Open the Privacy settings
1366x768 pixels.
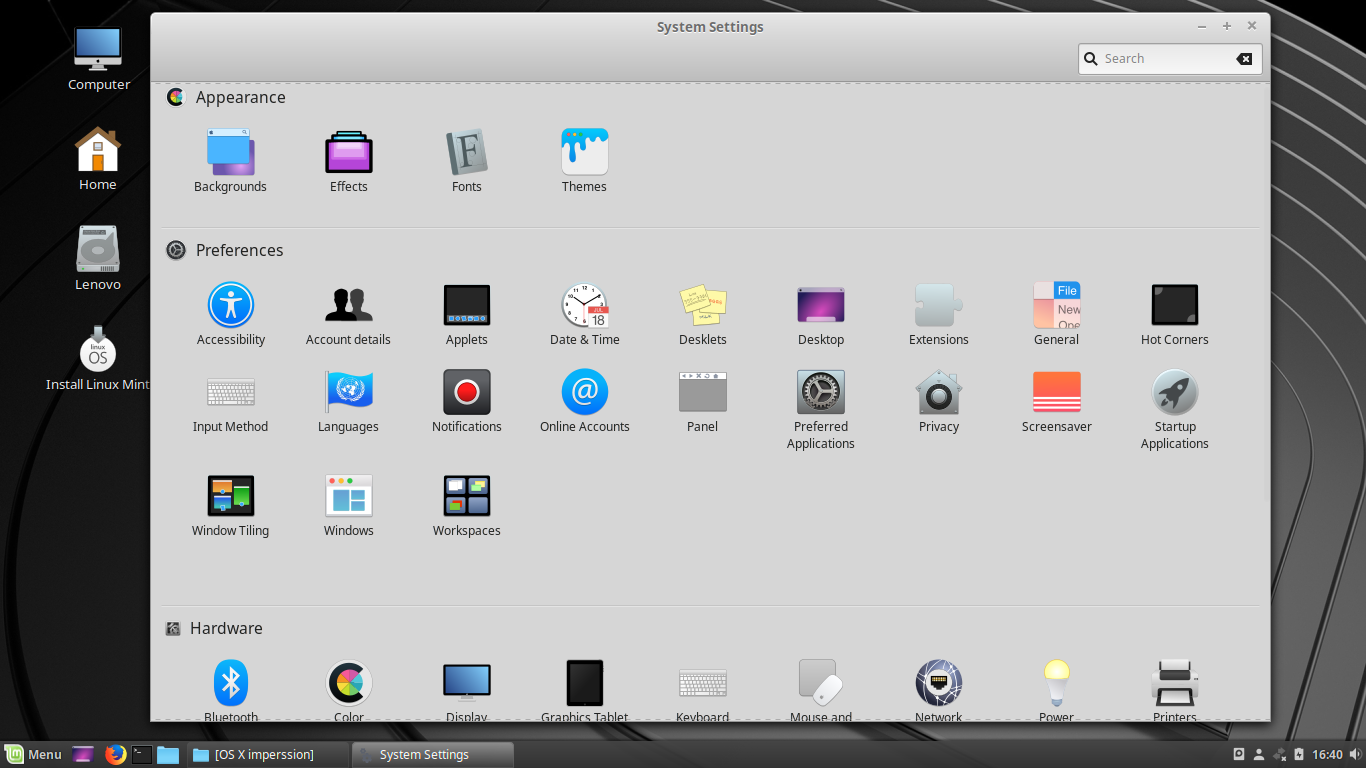(939, 401)
